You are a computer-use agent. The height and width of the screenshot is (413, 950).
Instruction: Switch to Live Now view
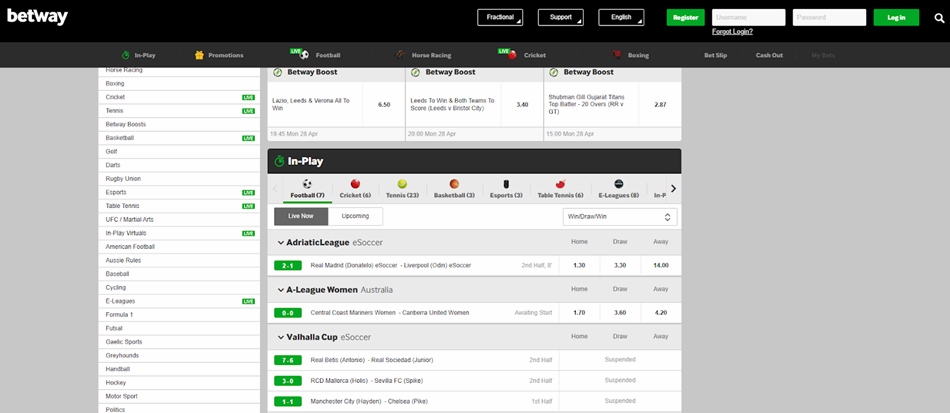(301, 216)
